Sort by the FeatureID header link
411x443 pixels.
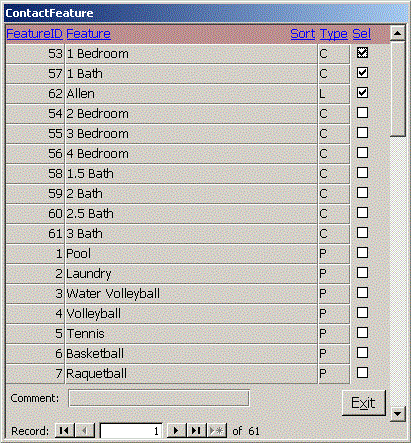[x=34, y=34]
